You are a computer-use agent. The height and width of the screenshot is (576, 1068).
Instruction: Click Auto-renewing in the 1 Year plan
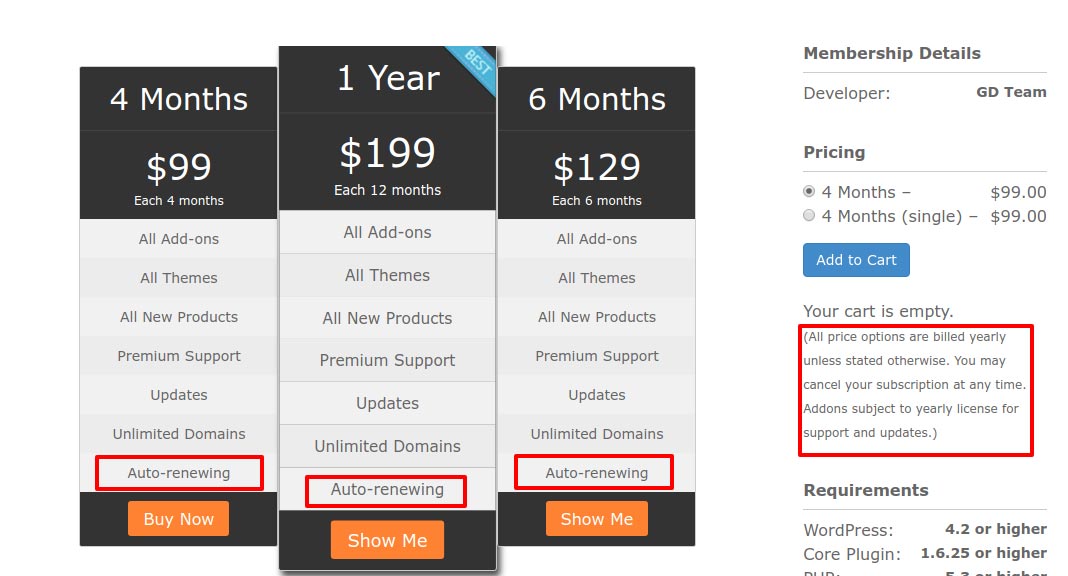pyautogui.click(x=387, y=490)
